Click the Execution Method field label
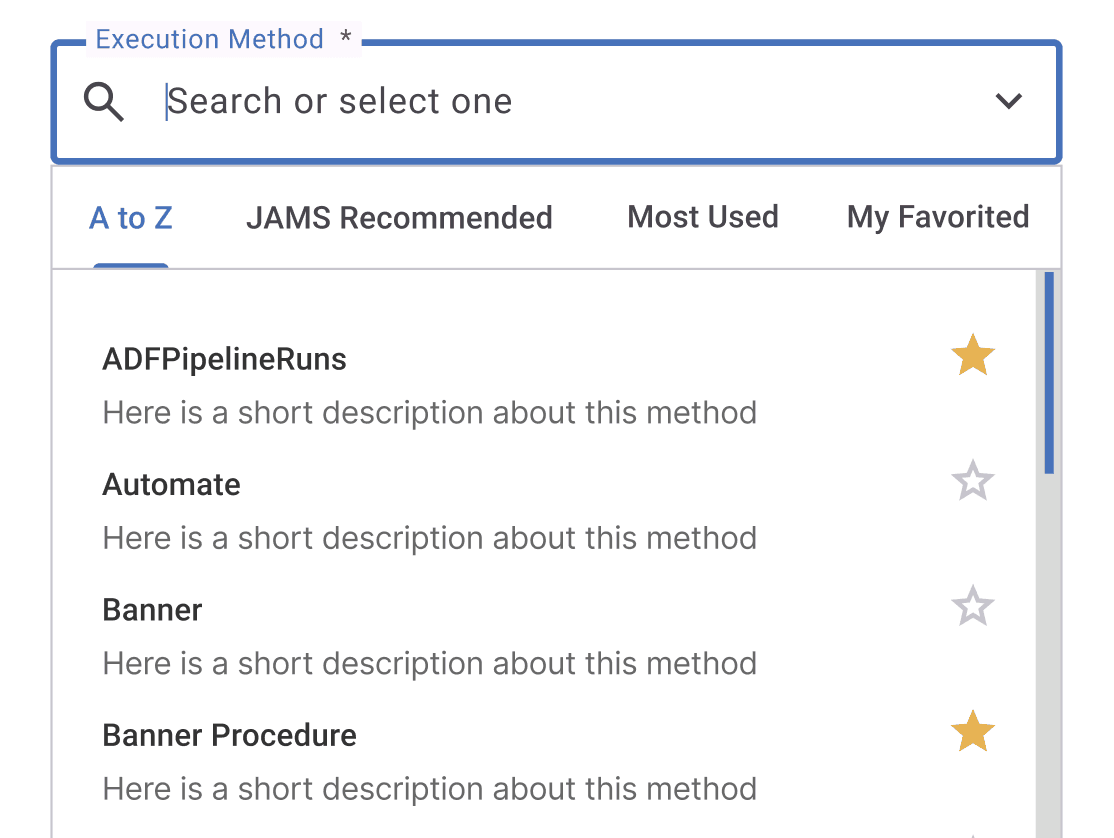1114x838 pixels. click(209, 39)
